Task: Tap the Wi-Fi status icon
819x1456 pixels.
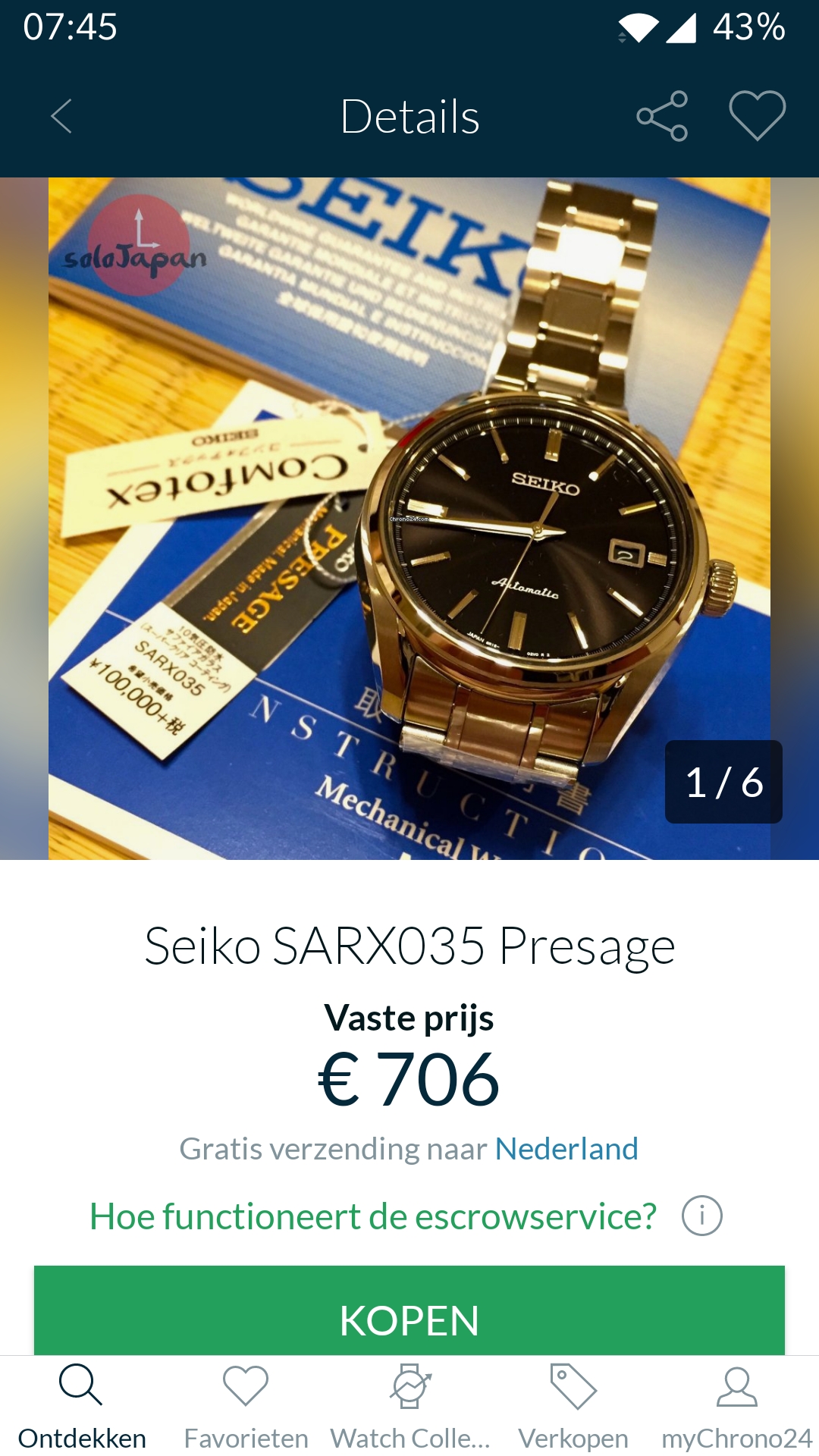Action: coord(638,29)
